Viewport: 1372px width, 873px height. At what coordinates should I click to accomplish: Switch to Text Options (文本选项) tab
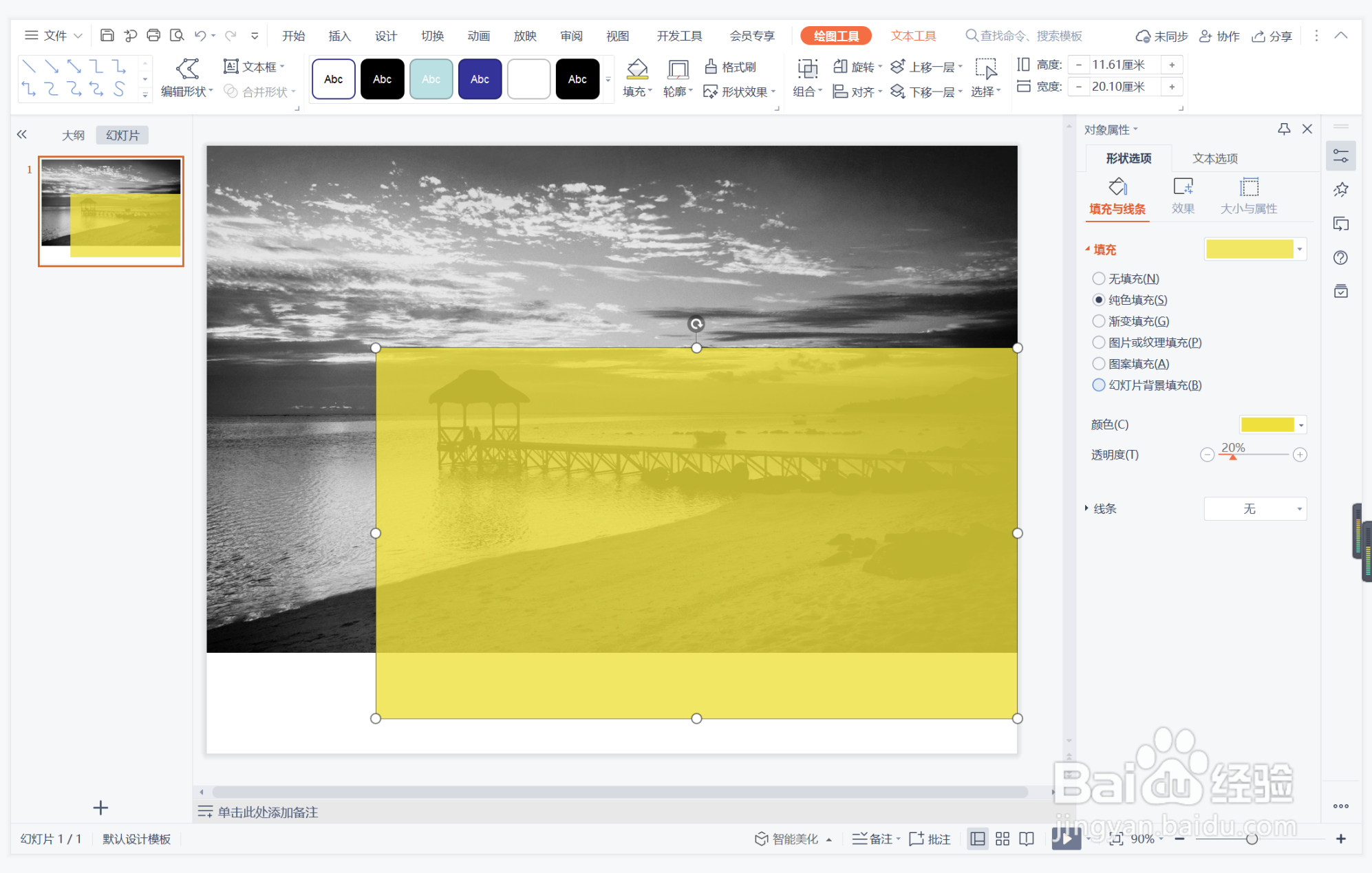[1214, 158]
